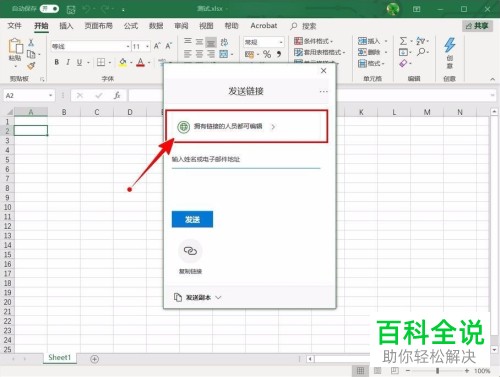Click the insert function fx icon
The image size is (500, 377).
point(117,96)
